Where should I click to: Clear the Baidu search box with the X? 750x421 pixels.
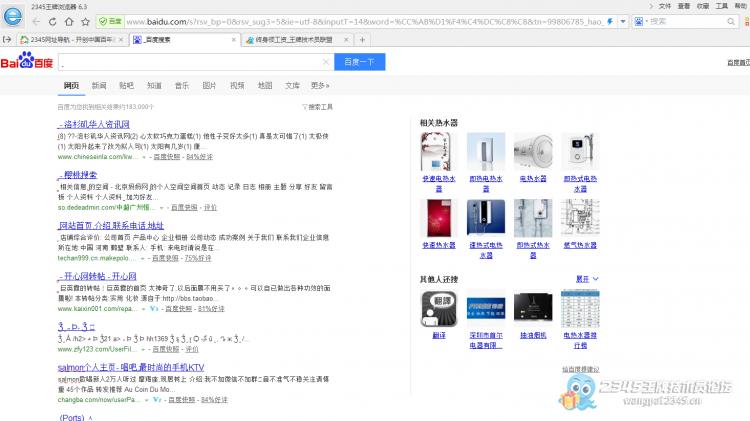pyautogui.click(x=326, y=62)
